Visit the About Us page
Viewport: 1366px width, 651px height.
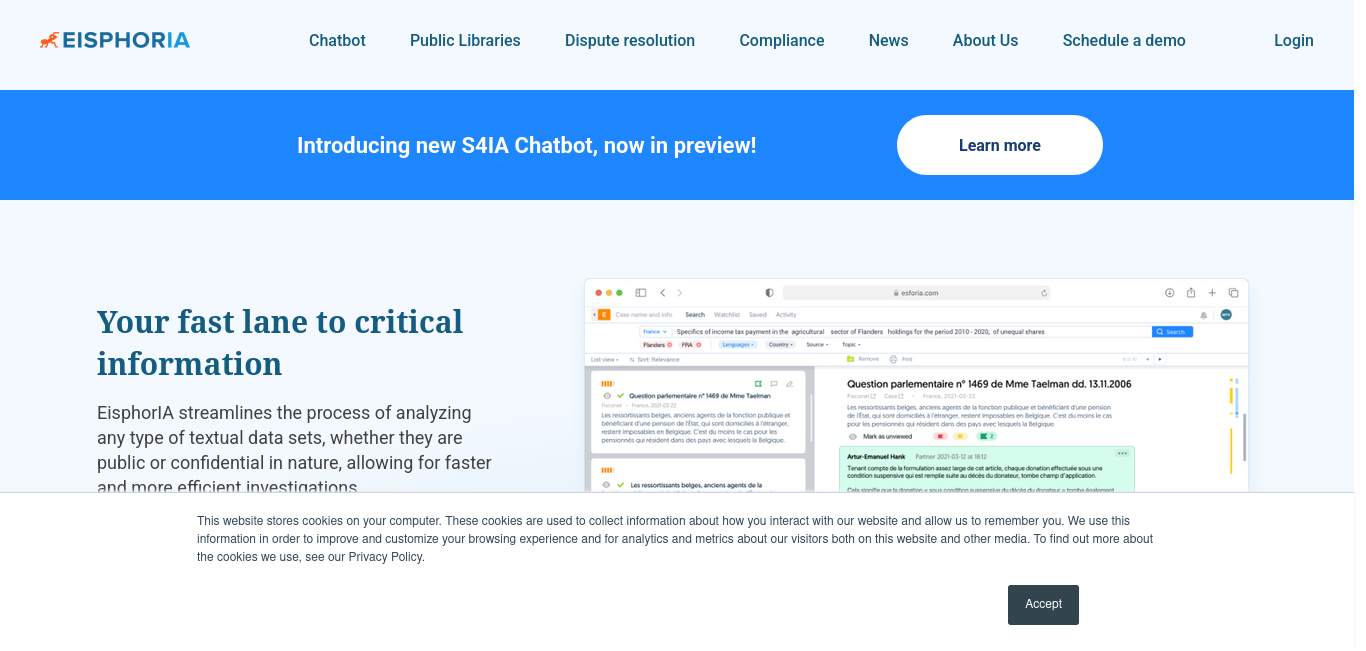985,41
